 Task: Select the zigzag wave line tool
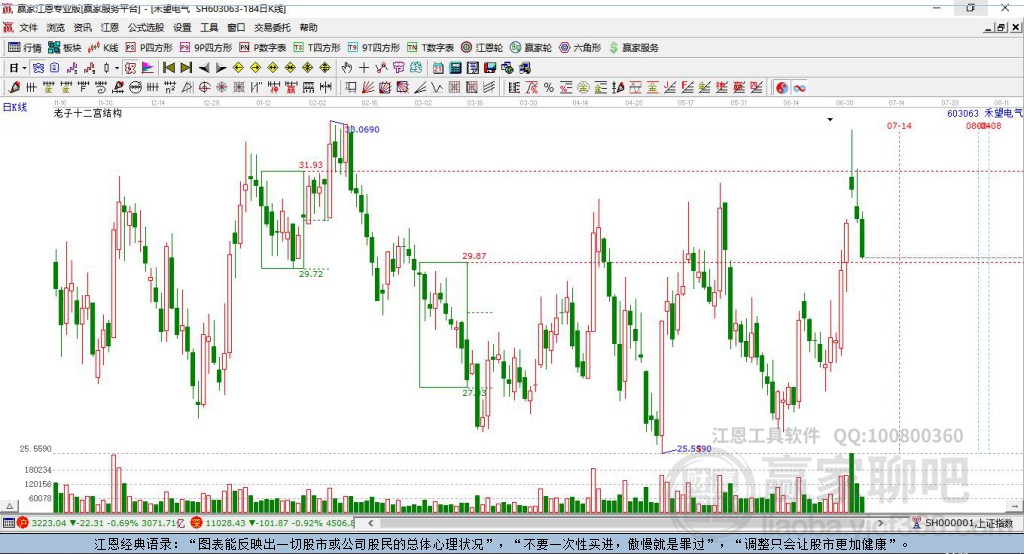(437, 88)
